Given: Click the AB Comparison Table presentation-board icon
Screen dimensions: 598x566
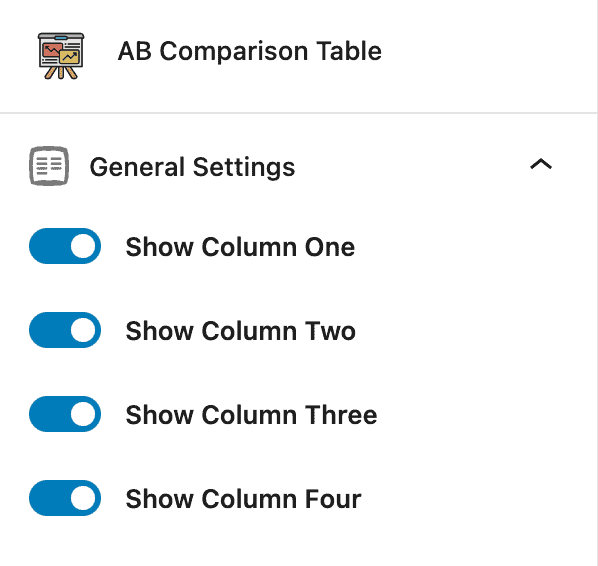Looking at the screenshot, I should click(61, 56).
